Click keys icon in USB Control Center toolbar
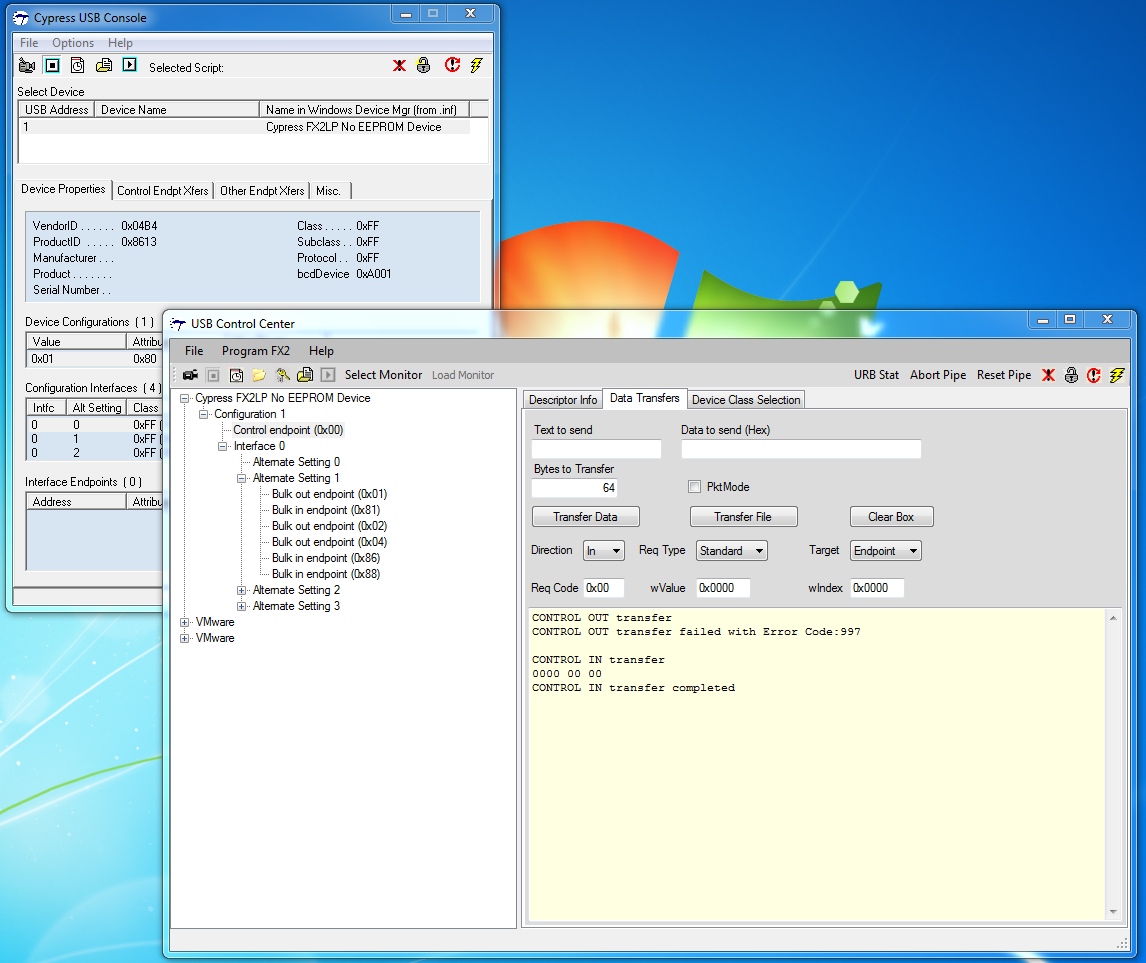Image resolution: width=1146 pixels, height=963 pixels. click(x=282, y=375)
